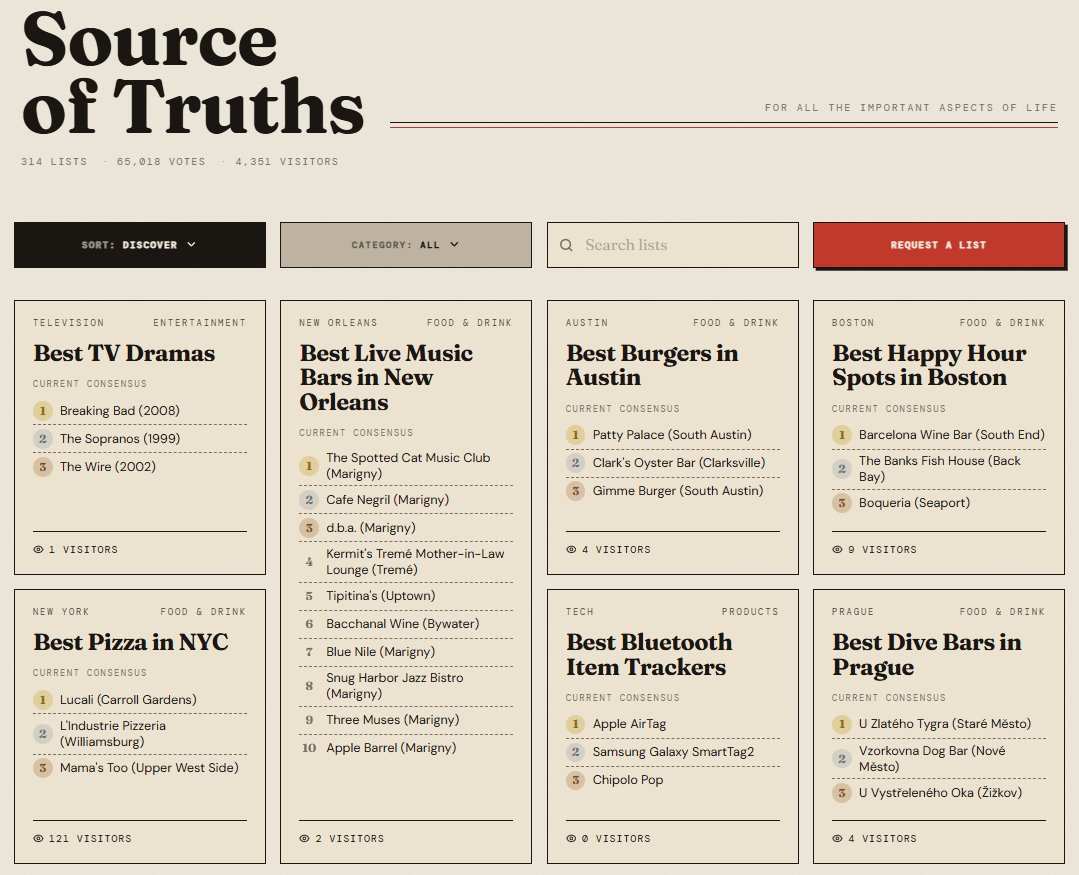Click the Search lists input field
The height and width of the screenshot is (875, 1079).
[x=673, y=245]
